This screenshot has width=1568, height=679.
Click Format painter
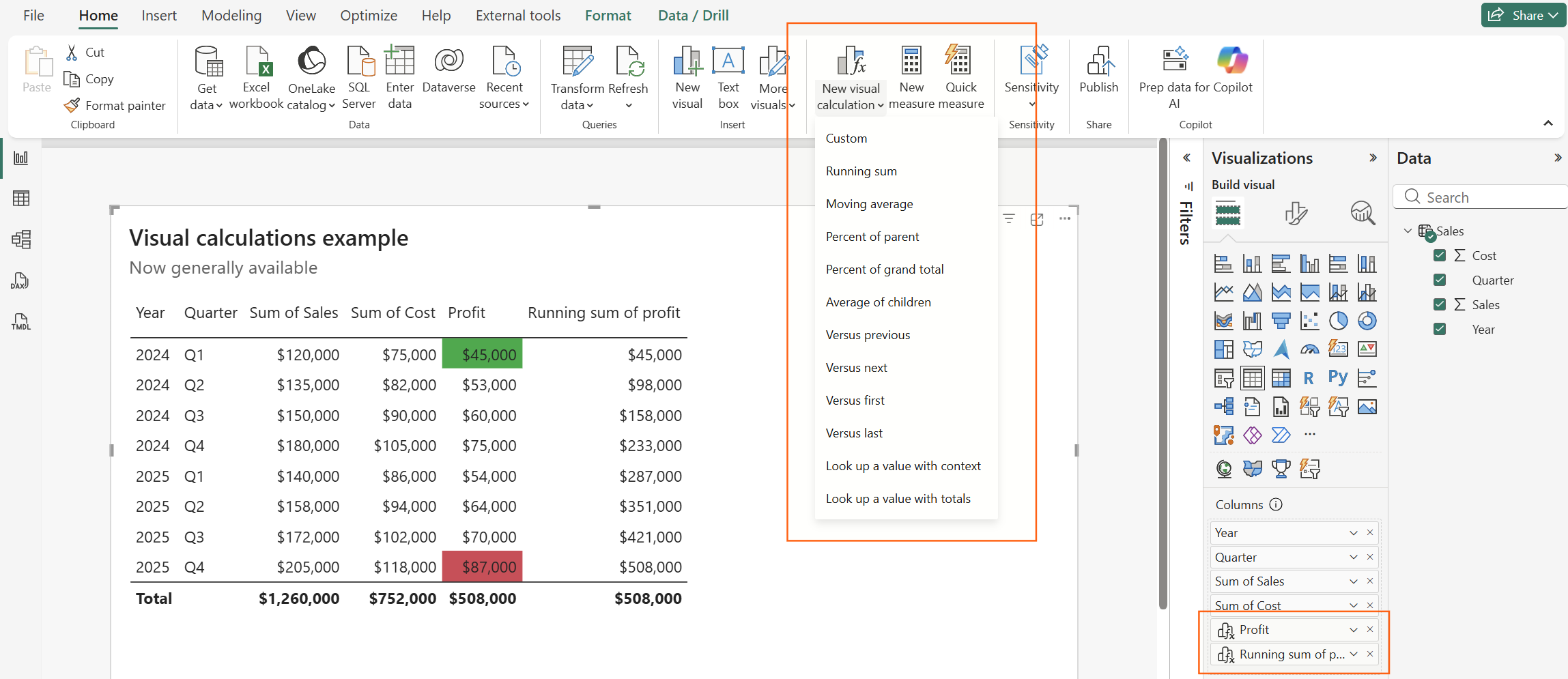pos(115,106)
